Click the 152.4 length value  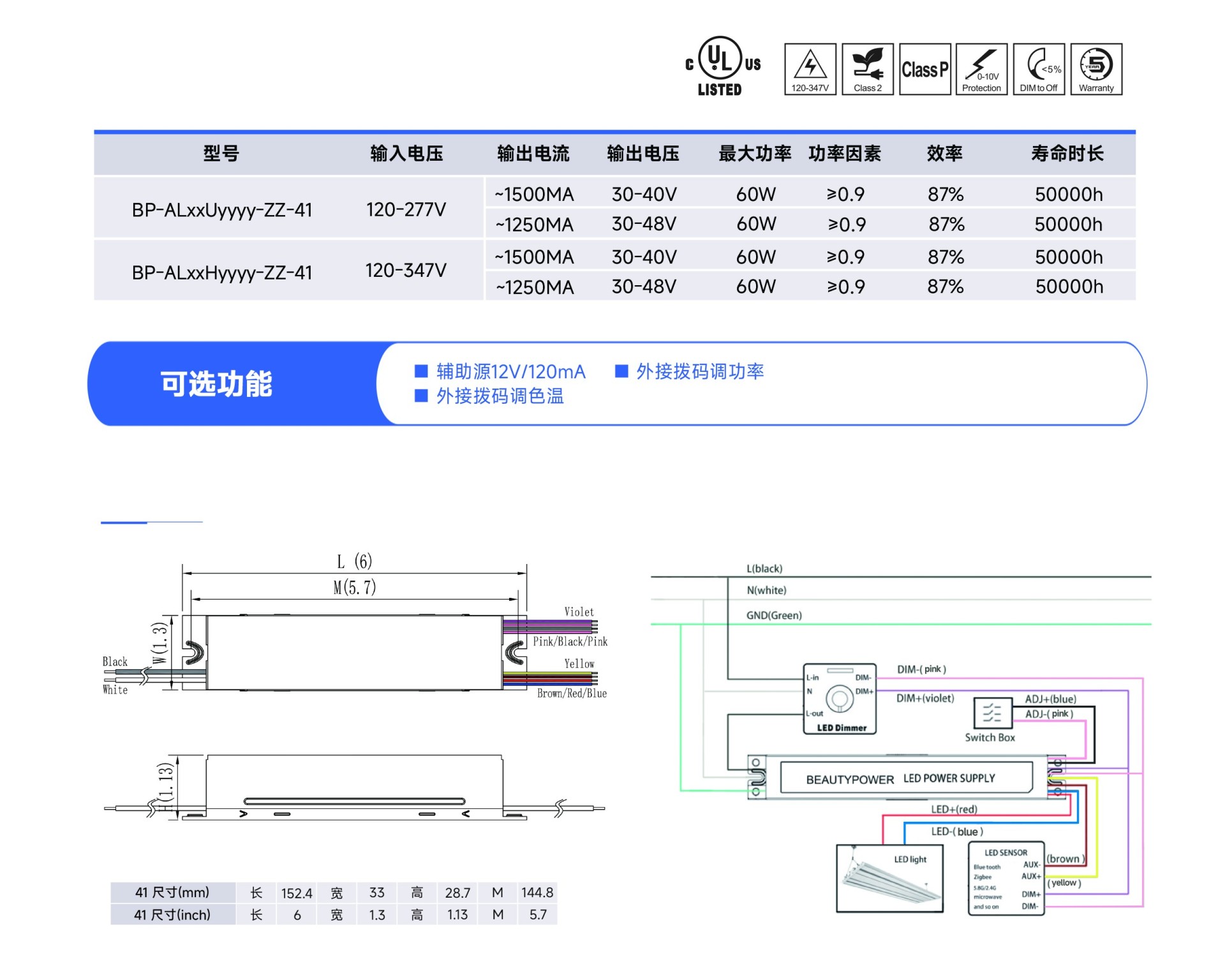point(297,893)
